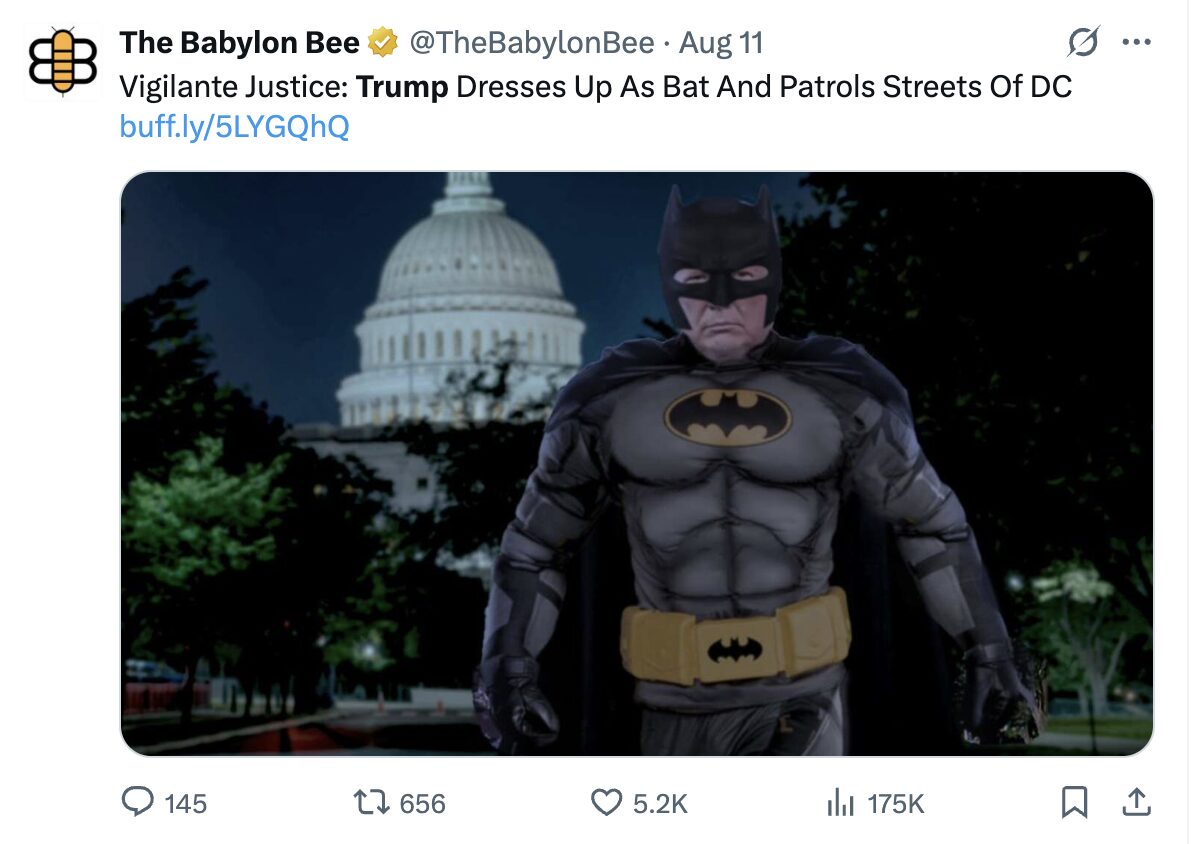The image size is (1192, 844).
Task: Click the reply speech bubble icon
Action: [x=137, y=802]
